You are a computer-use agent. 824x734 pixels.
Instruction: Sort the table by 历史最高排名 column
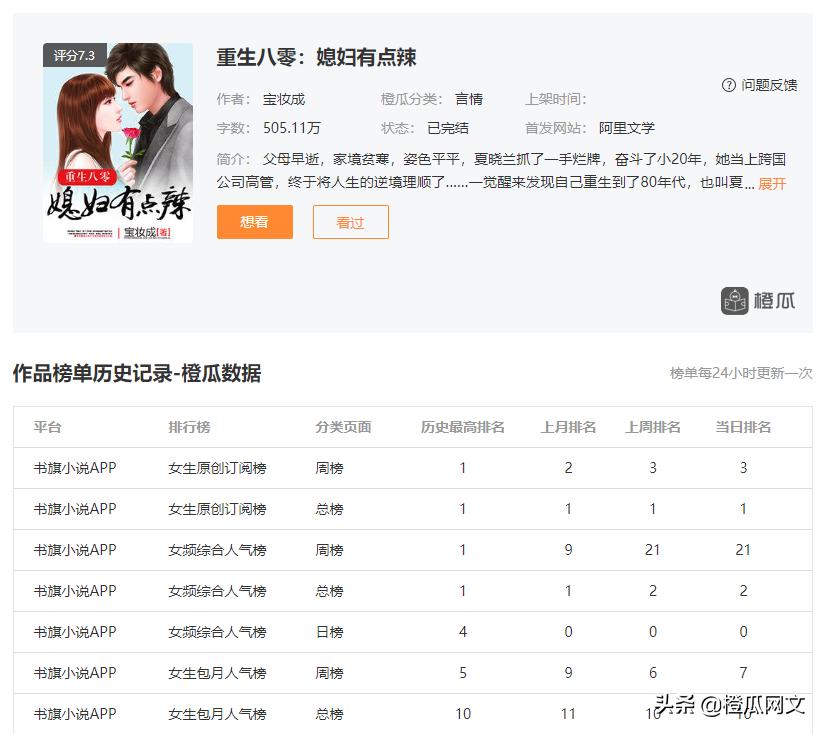(460, 426)
